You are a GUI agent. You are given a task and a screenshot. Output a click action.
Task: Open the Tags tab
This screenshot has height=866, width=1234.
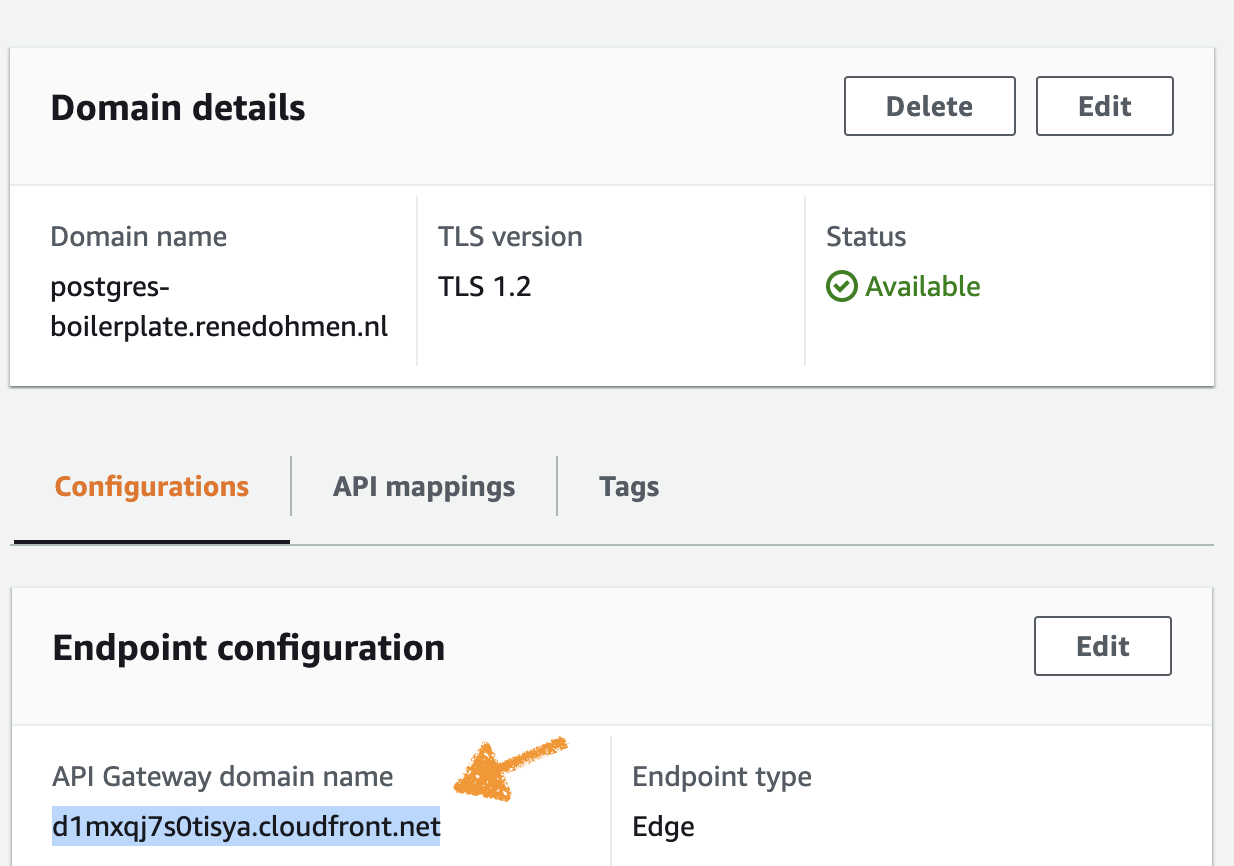(x=629, y=487)
